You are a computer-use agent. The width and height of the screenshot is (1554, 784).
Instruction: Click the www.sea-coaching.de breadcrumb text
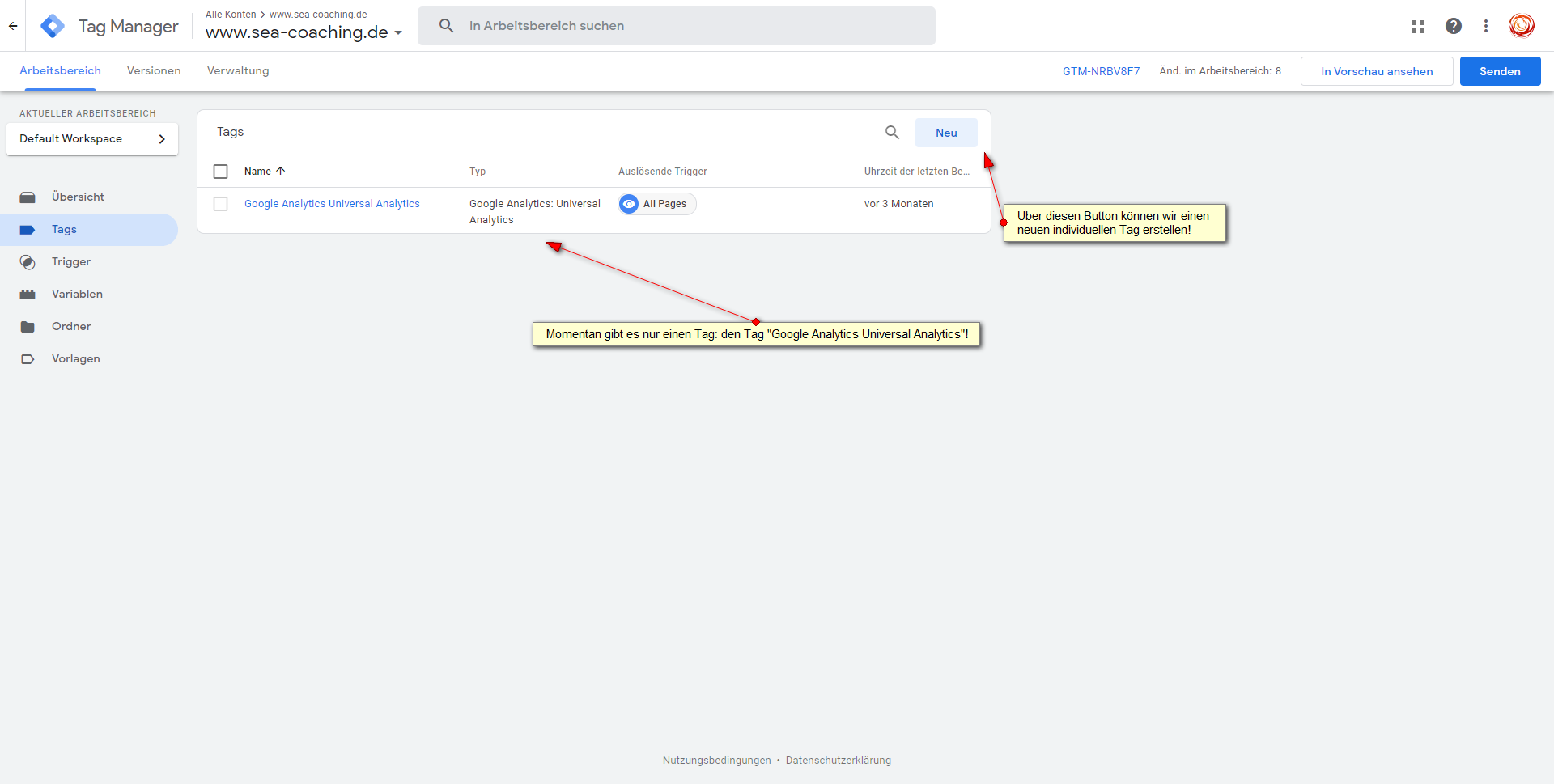[x=318, y=15]
